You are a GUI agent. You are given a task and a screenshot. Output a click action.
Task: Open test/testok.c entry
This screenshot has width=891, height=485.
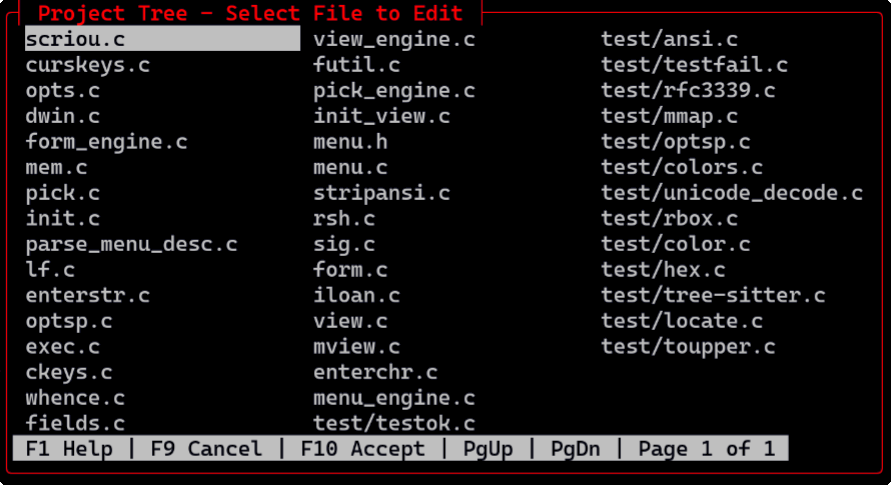[394, 424]
